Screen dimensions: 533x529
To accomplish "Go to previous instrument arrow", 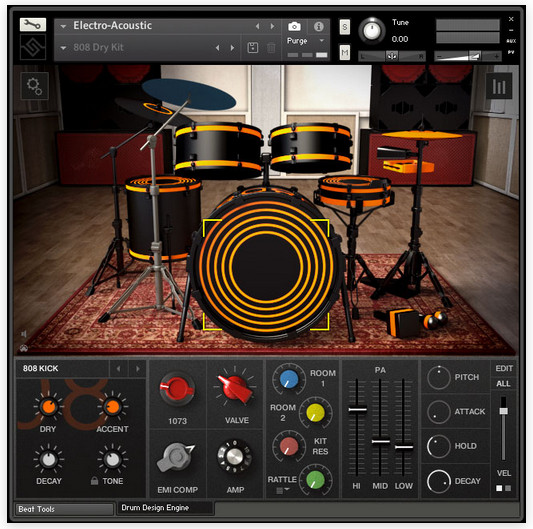I will coord(257,26).
